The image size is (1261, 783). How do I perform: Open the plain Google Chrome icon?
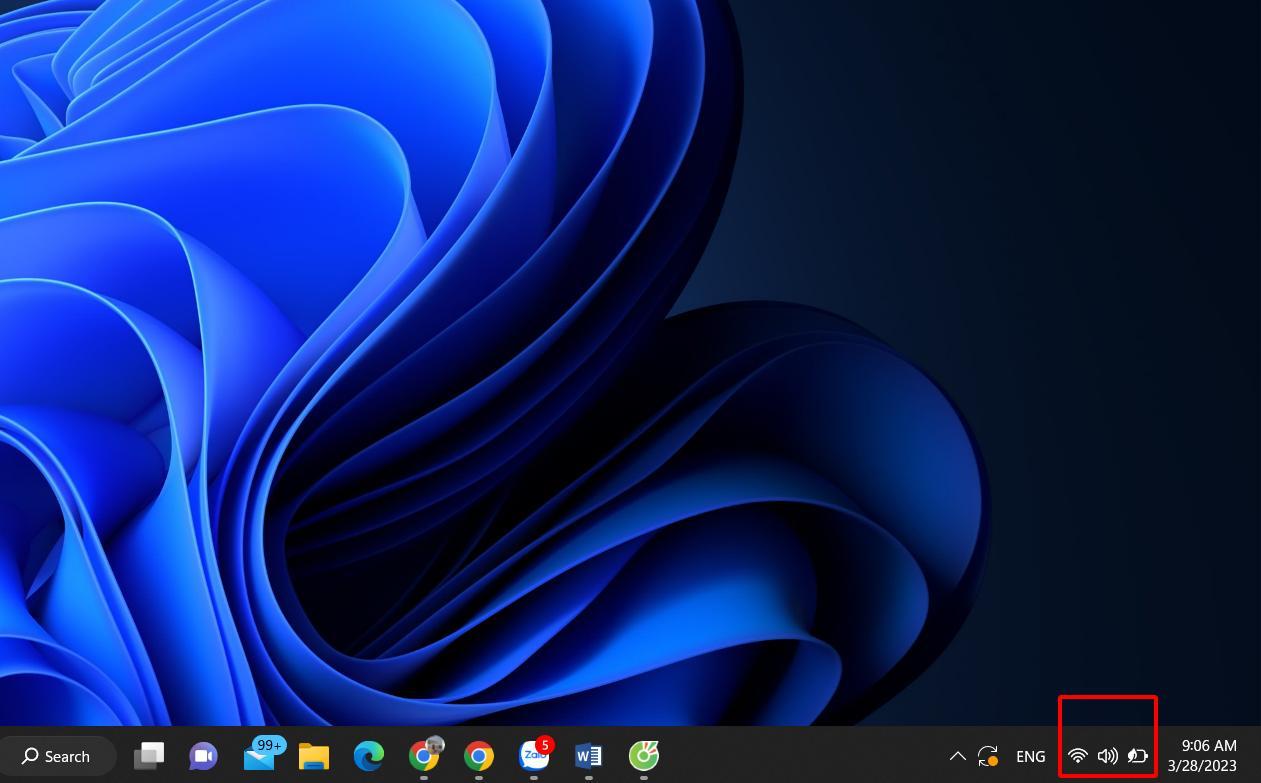click(479, 756)
